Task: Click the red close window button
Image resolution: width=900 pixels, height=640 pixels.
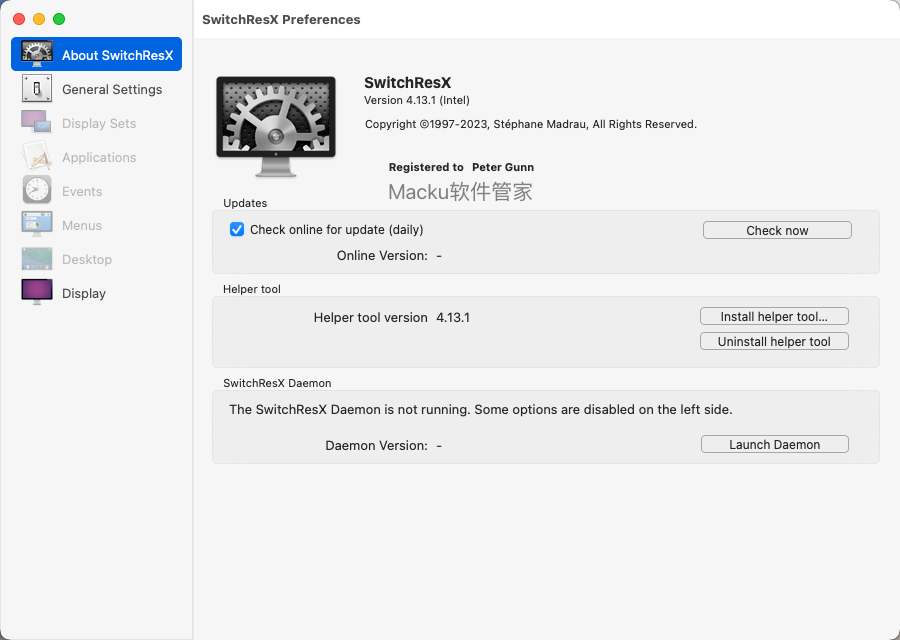Action: pyautogui.click(x=19, y=19)
